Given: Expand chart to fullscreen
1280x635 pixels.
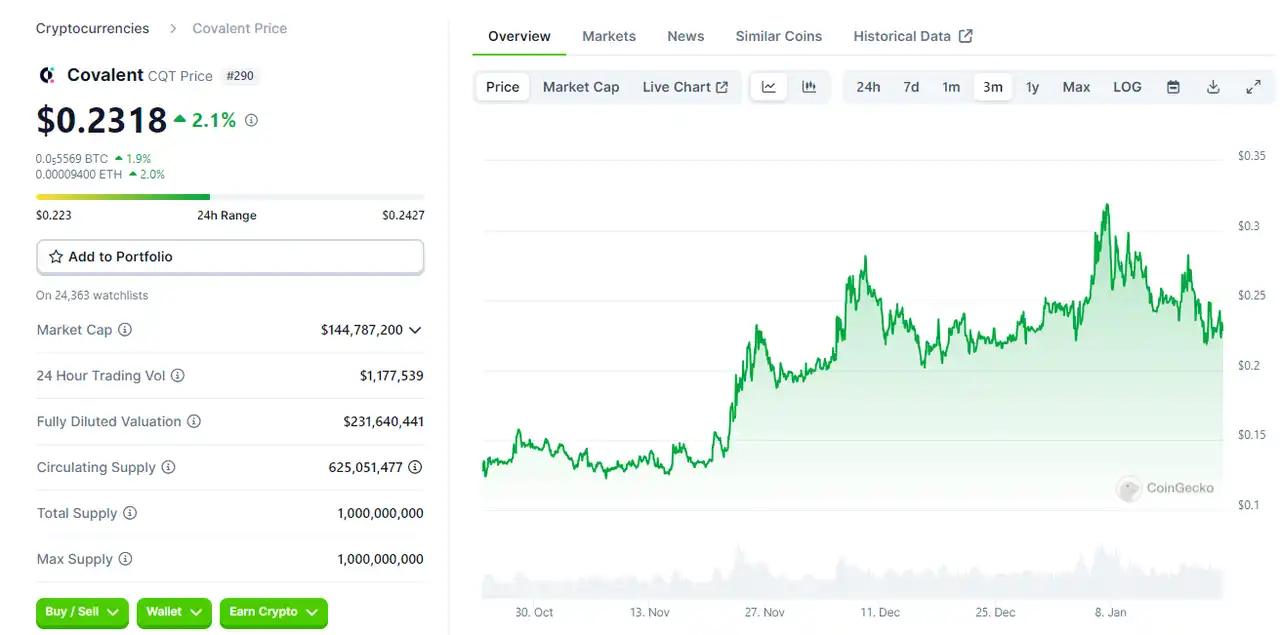Looking at the screenshot, I should [x=1253, y=87].
